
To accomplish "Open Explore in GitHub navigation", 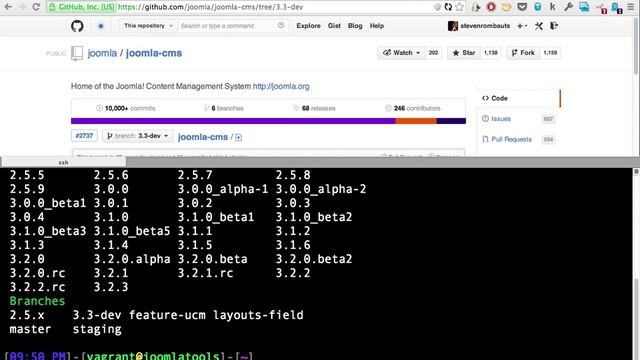I will pyautogui.click(x=308, y=26).
